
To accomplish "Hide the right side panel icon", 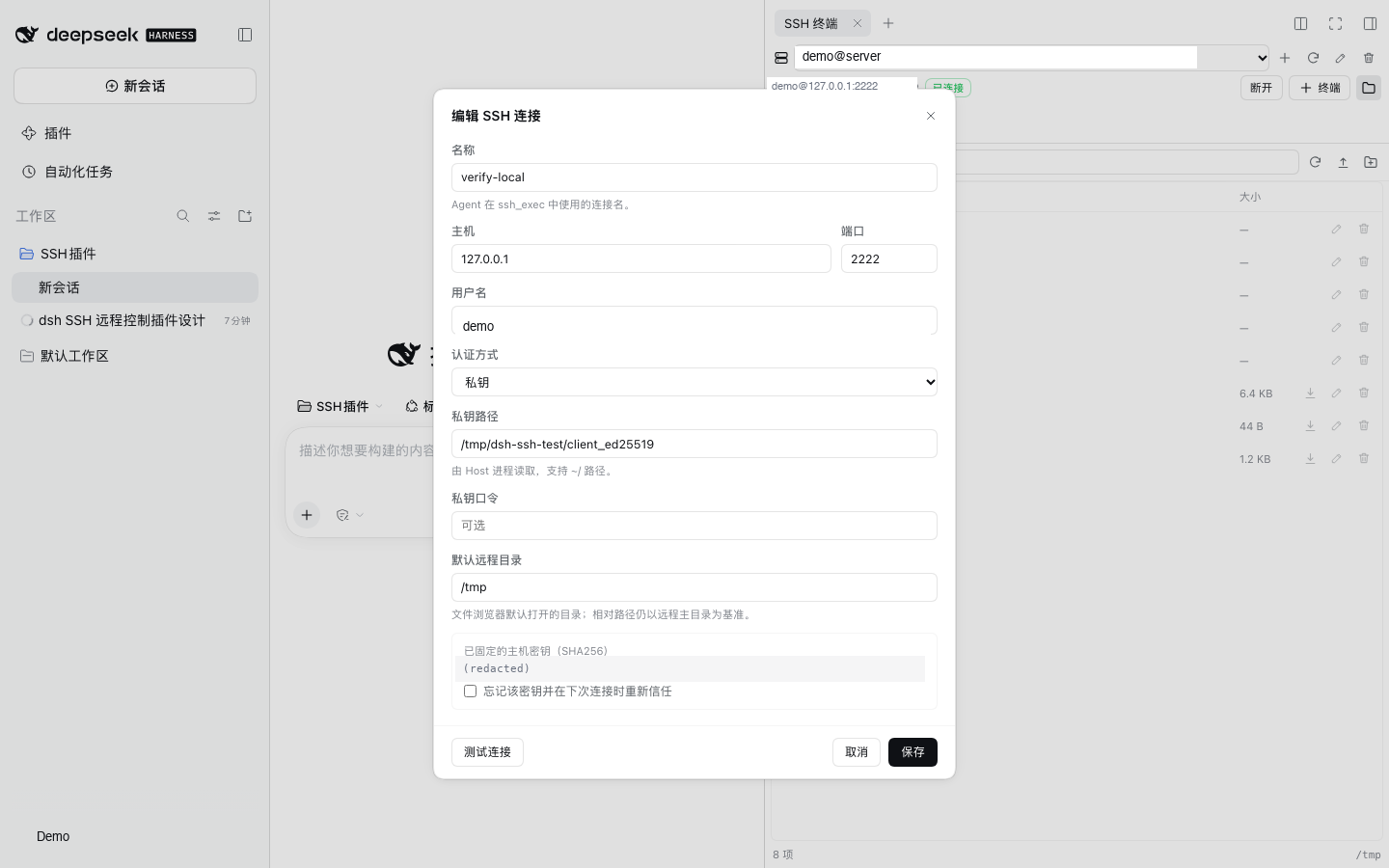I will pos(1370,23).
